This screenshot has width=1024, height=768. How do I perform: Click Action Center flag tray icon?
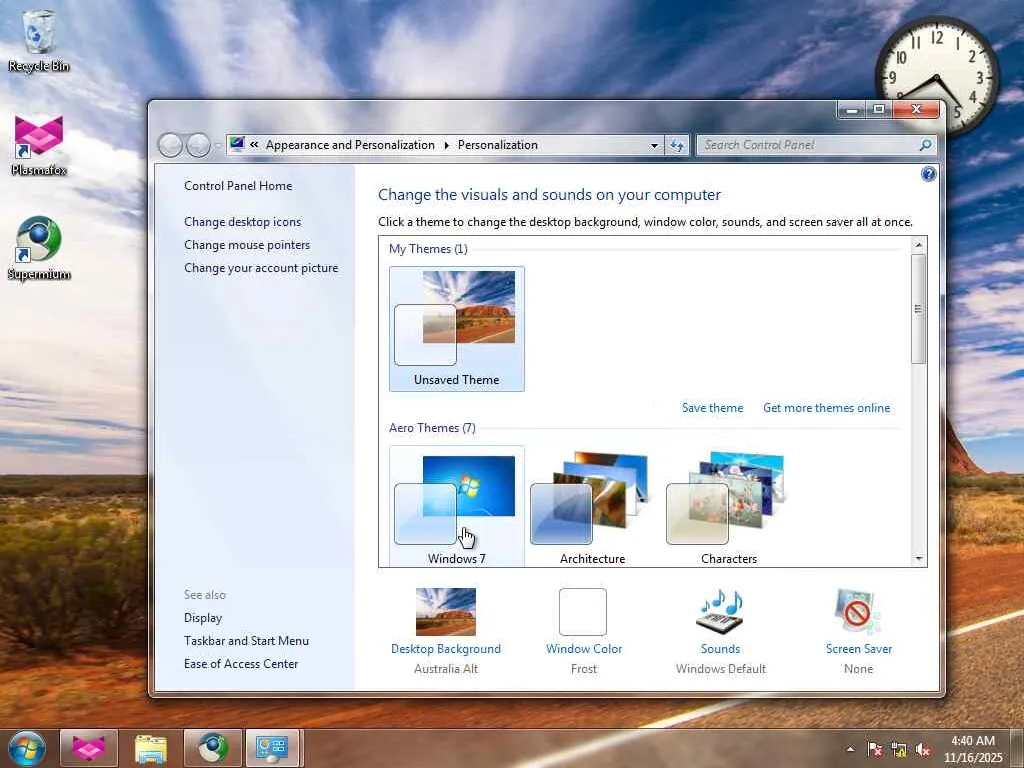pyautogui.click(x=875, y=750)
